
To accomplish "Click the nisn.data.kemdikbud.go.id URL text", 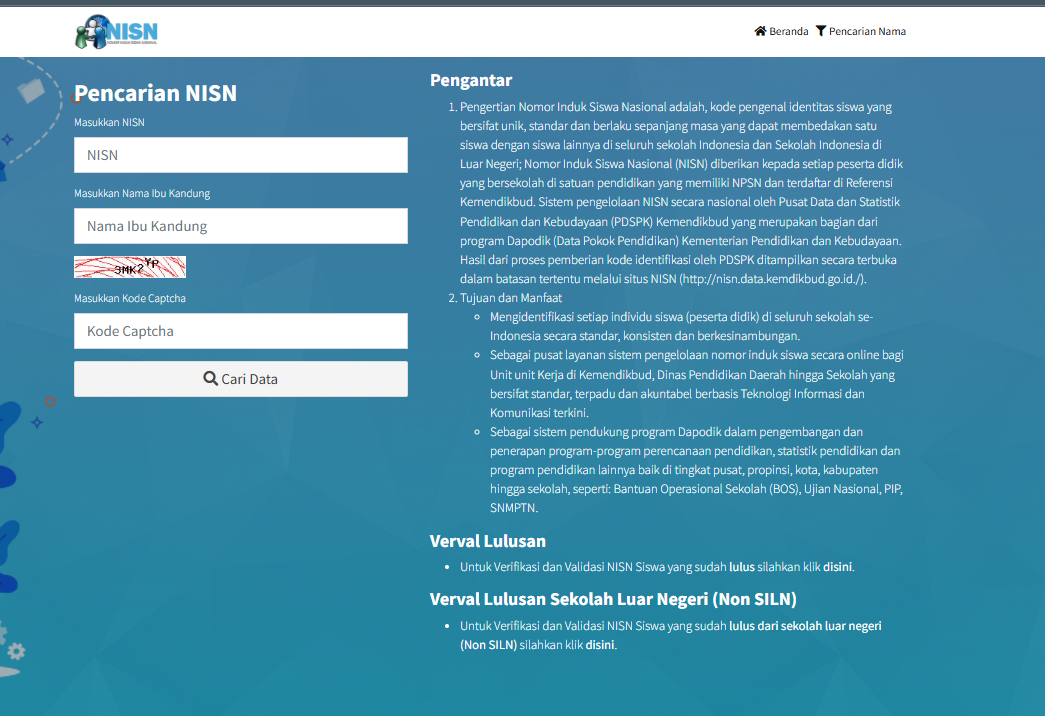I will pos(772,279).
